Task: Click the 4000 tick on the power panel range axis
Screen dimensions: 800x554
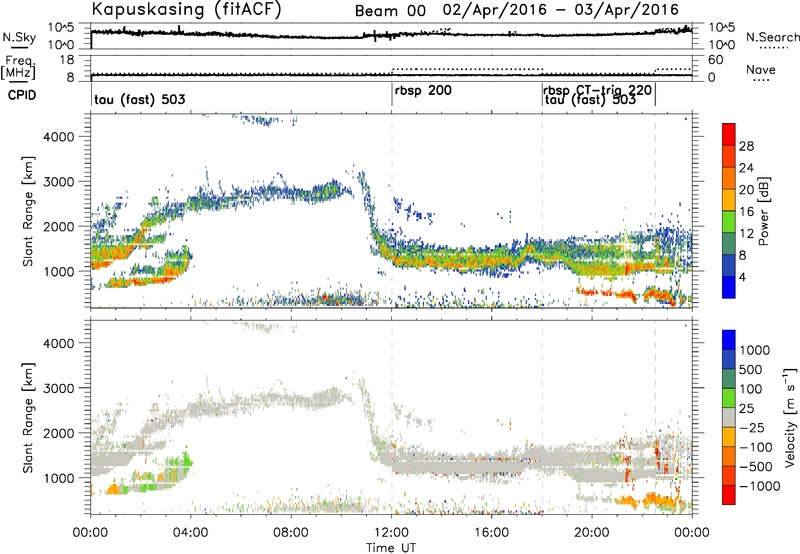Action: [59, 137]
